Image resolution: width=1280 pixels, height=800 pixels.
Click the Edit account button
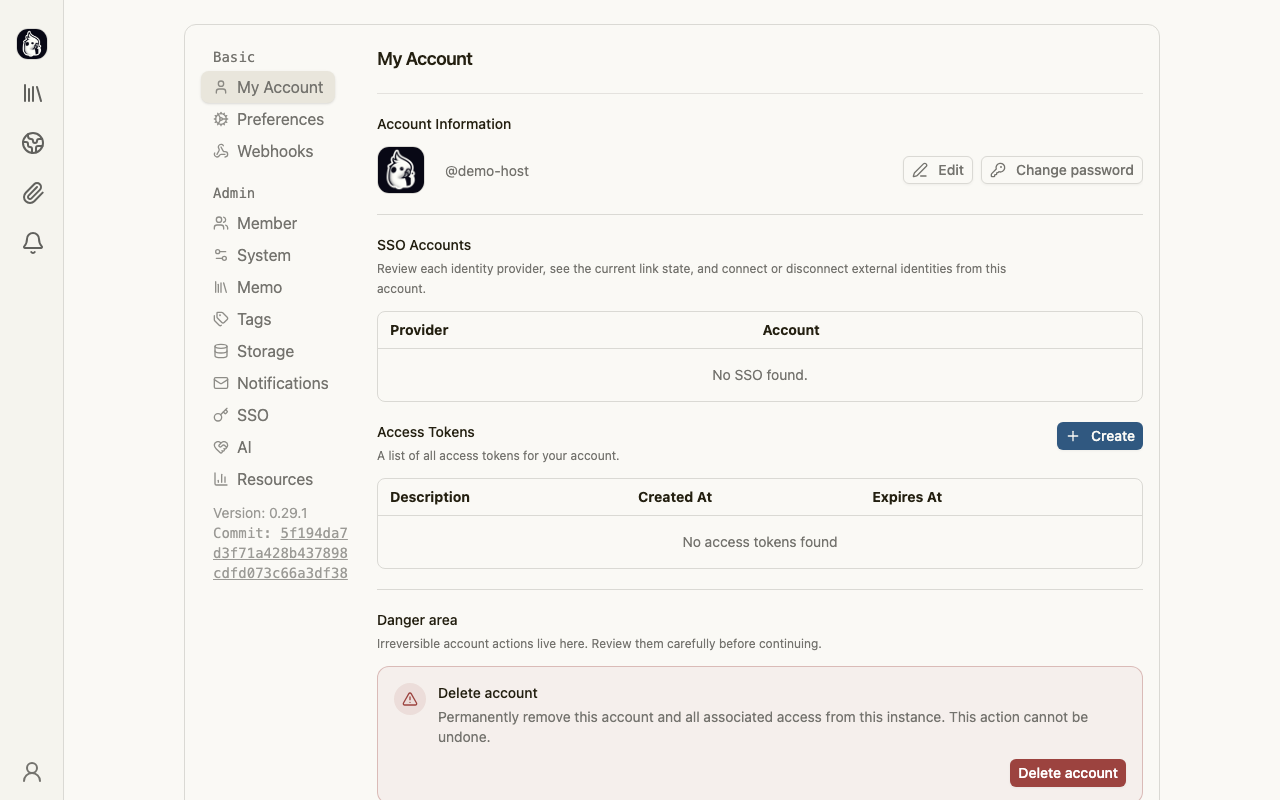[x=938, y=170]
